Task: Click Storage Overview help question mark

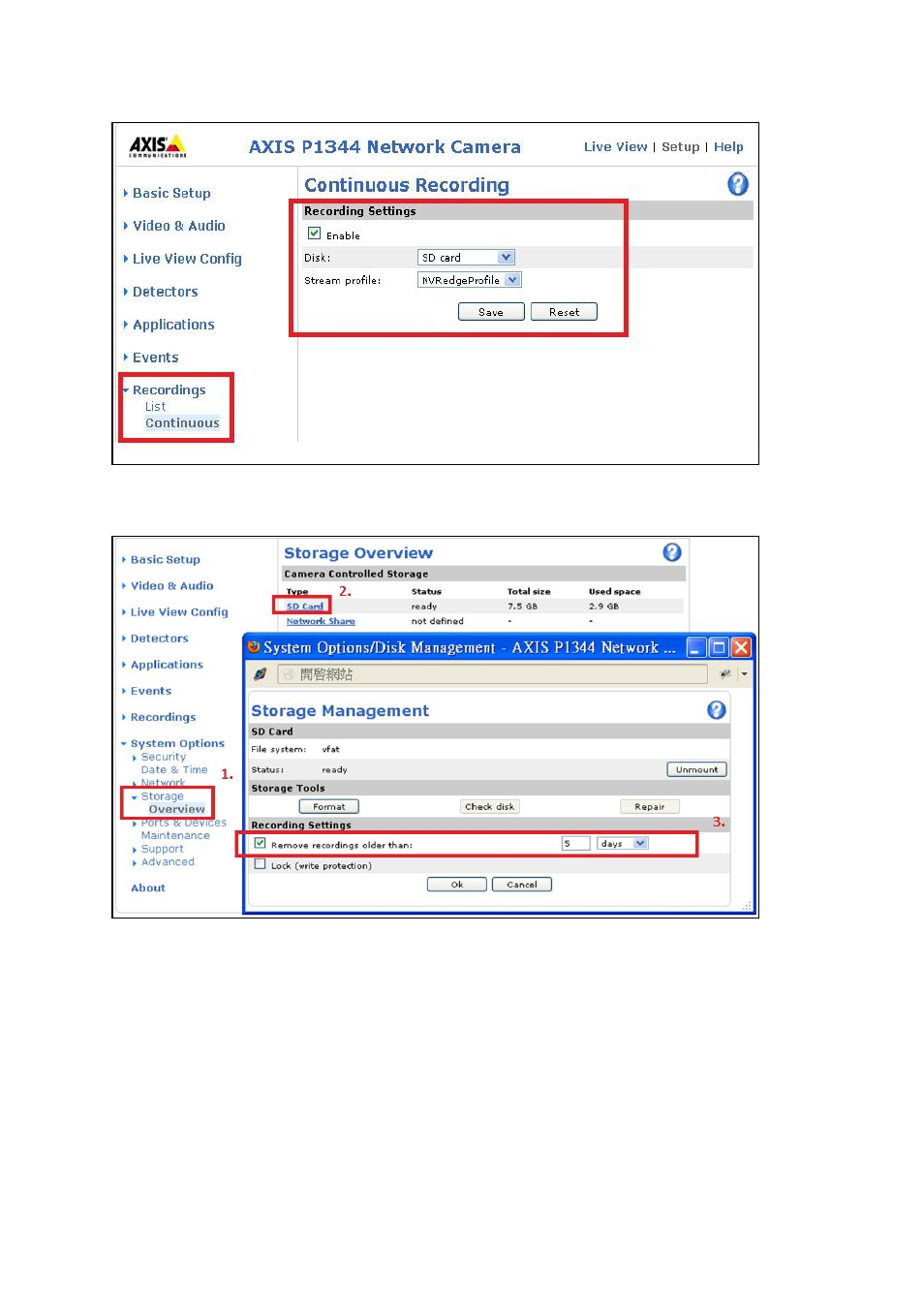Action: coord(672,552)
